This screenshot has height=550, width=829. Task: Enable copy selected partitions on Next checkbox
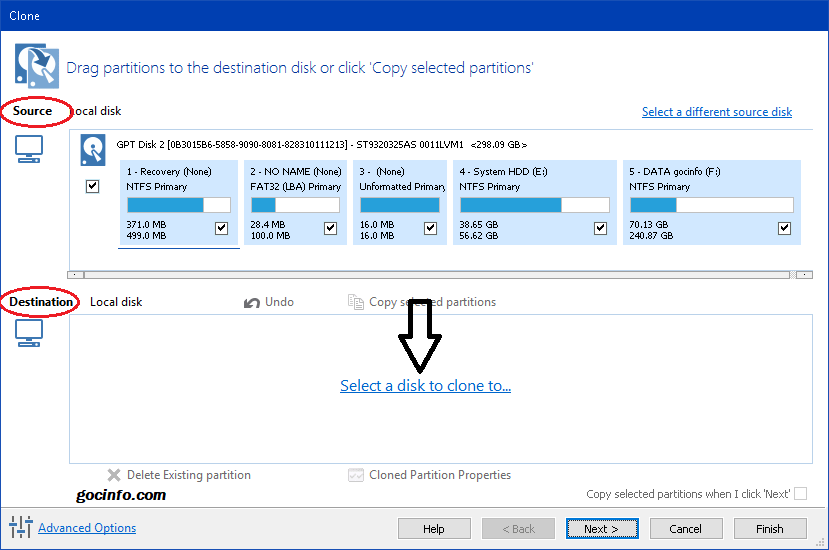(800, 494)
